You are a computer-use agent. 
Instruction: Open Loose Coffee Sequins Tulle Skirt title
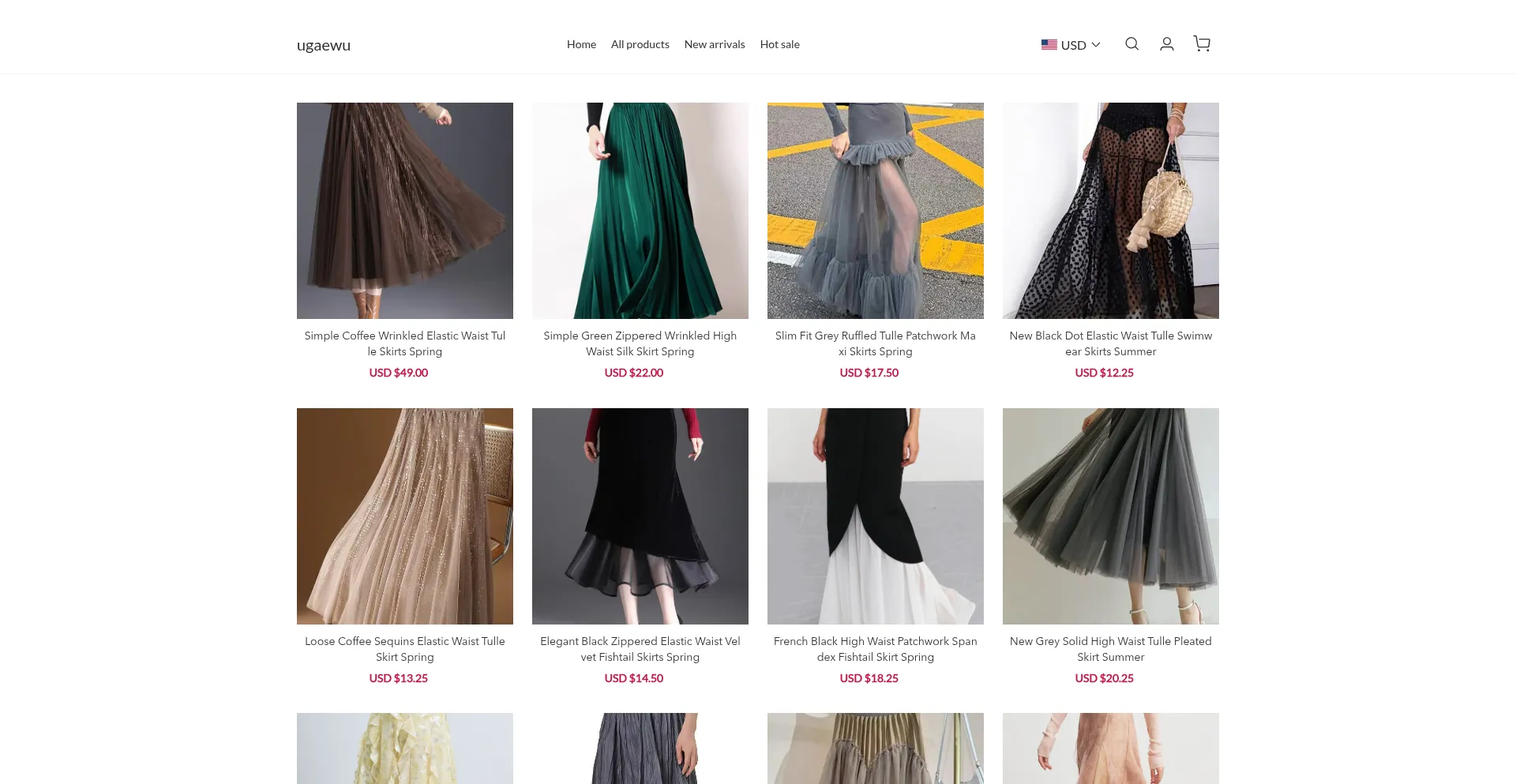coord(405,649)
